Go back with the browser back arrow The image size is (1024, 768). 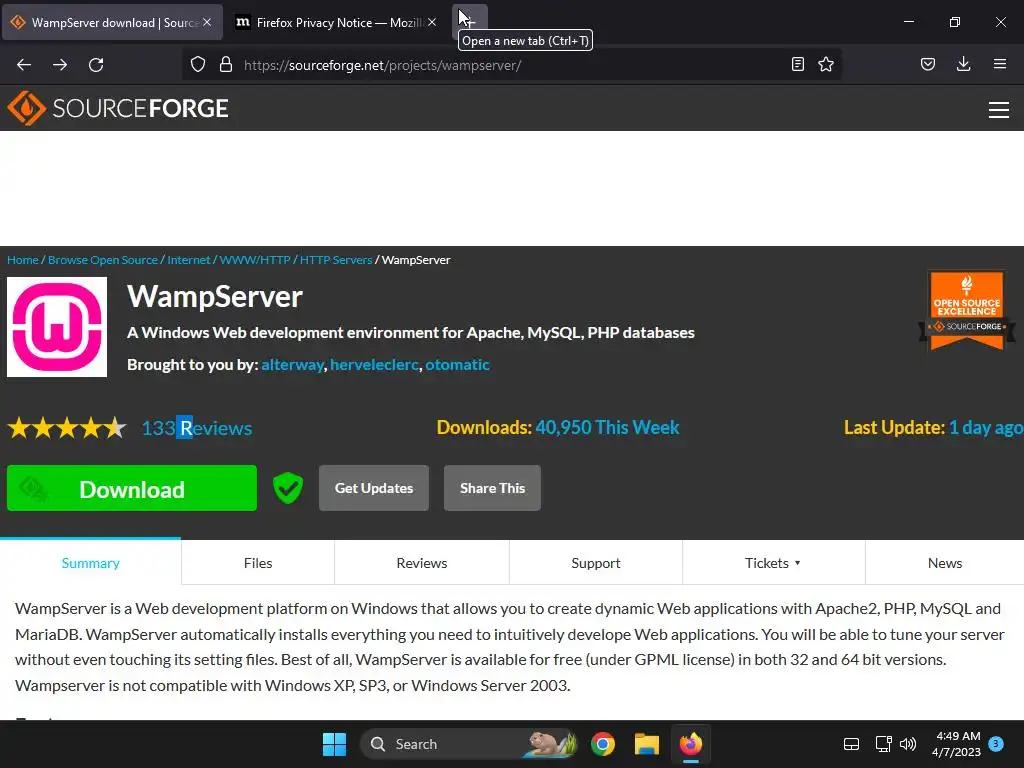tap(24, 65)
